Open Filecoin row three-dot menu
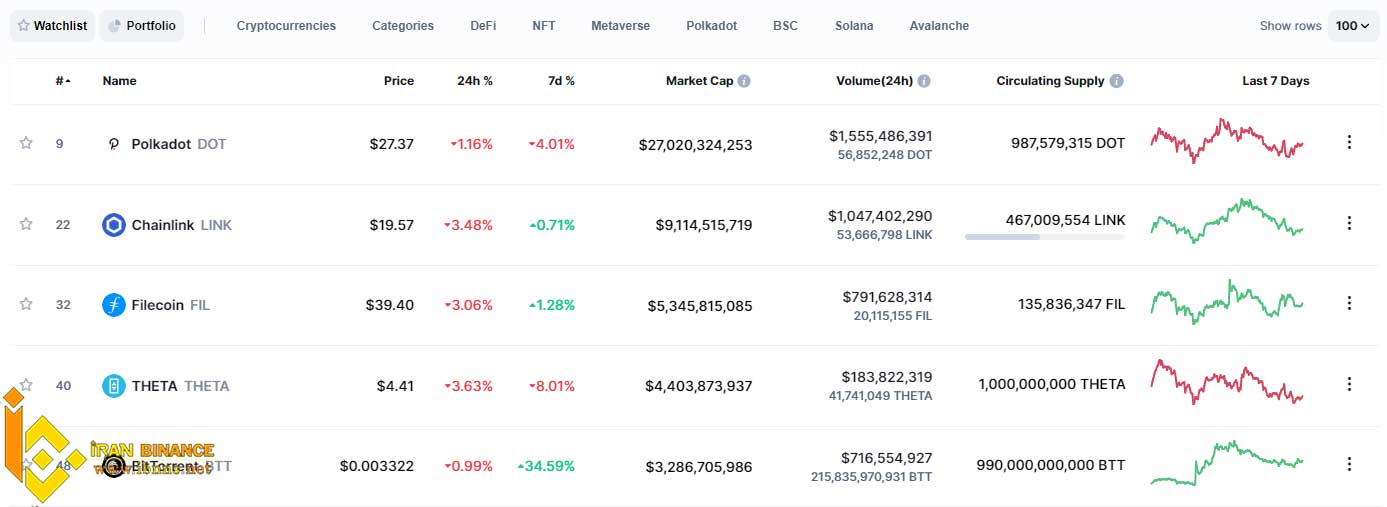The width and height of the screenshot is (1387, 507). [x=1348, y=303]
